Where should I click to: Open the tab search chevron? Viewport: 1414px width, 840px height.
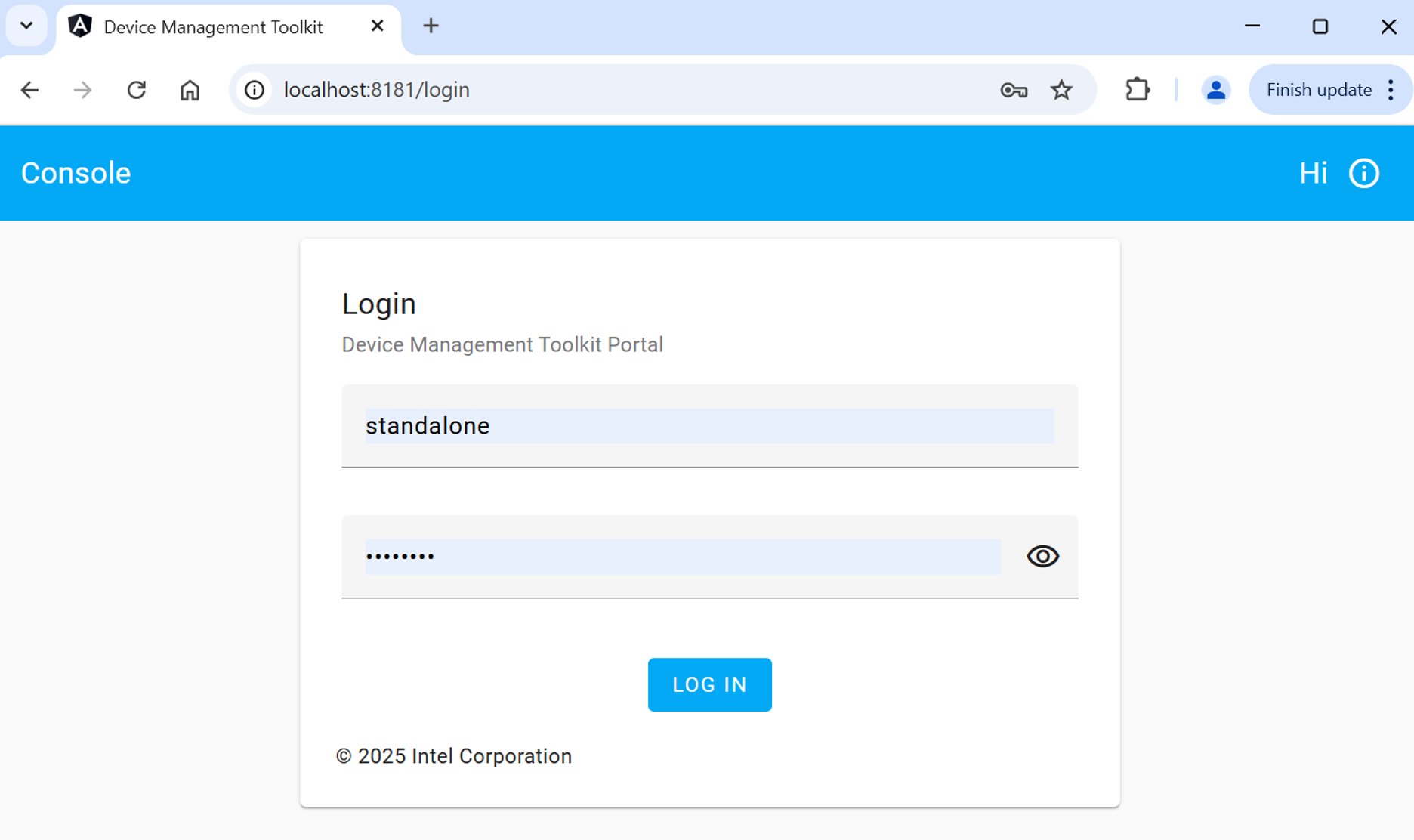click(x=26, y=25)
